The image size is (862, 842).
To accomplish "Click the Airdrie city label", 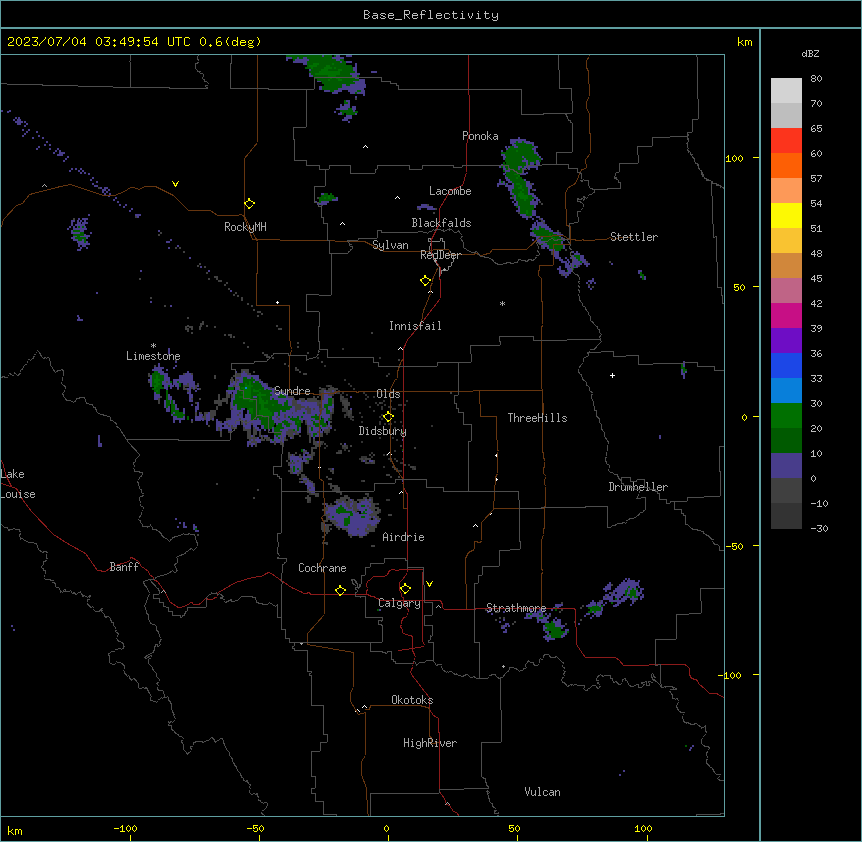I will pyautogui.click(x=403, y=537).
